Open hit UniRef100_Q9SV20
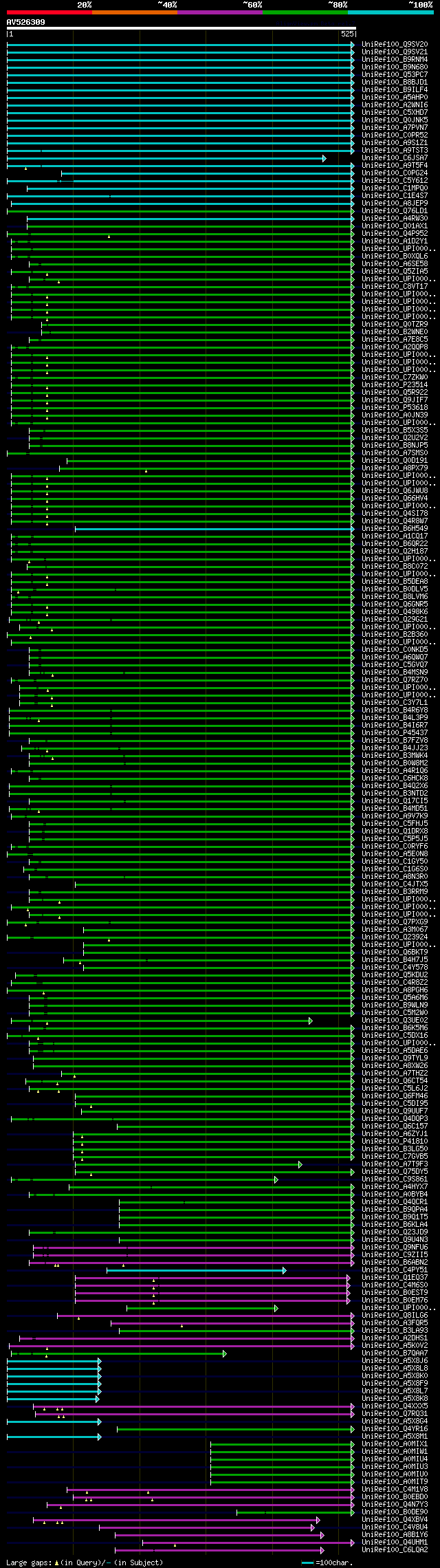440x1568 pixels. pos(395,44)
